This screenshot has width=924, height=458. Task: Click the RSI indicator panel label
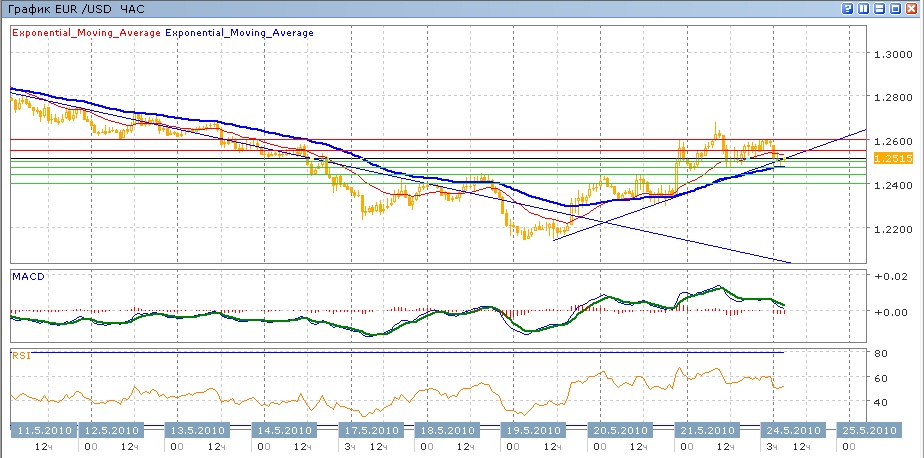(21, 354)
